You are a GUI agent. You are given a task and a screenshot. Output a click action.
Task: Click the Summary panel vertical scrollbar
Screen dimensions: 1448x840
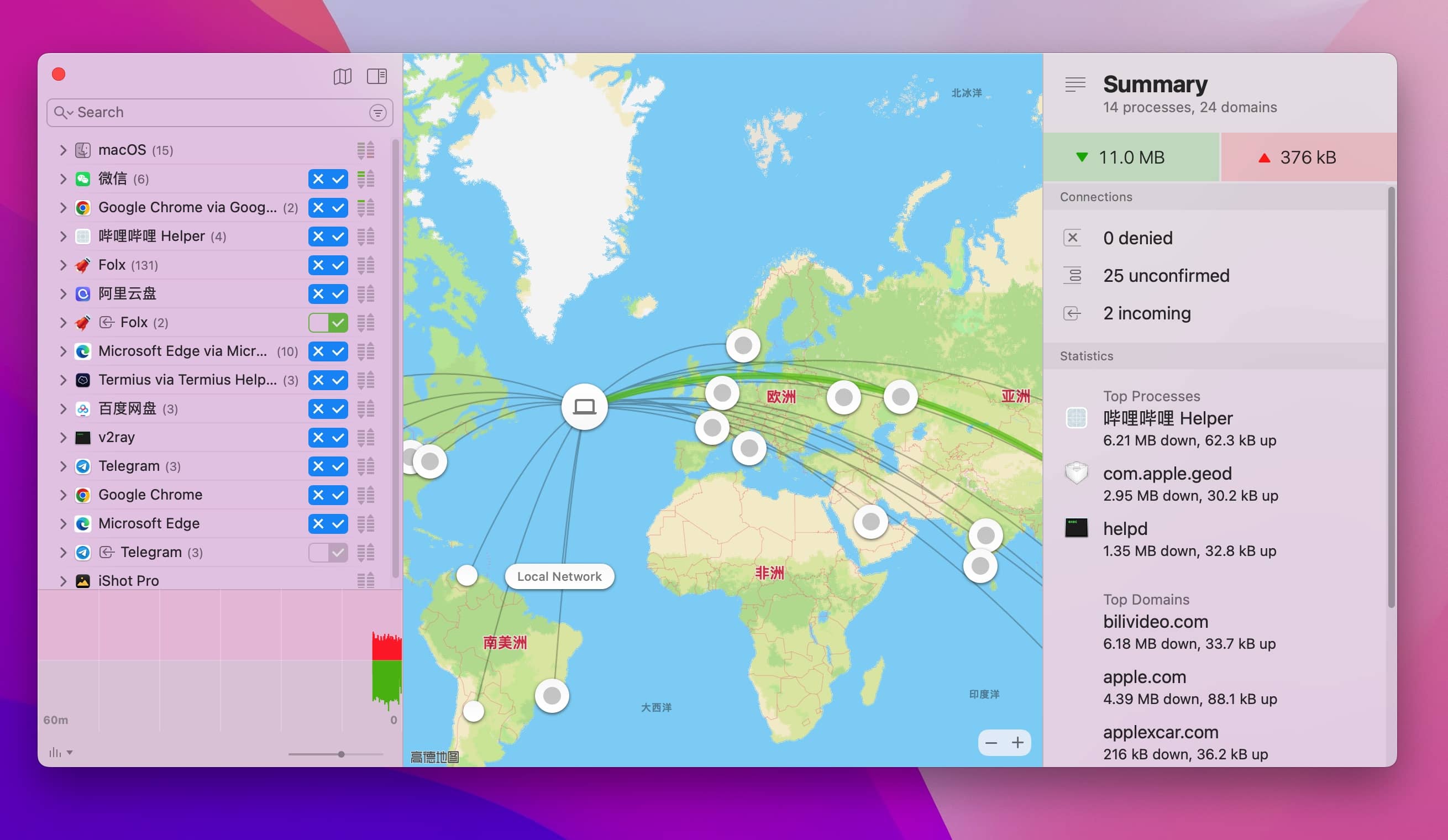pos(1391,396)
